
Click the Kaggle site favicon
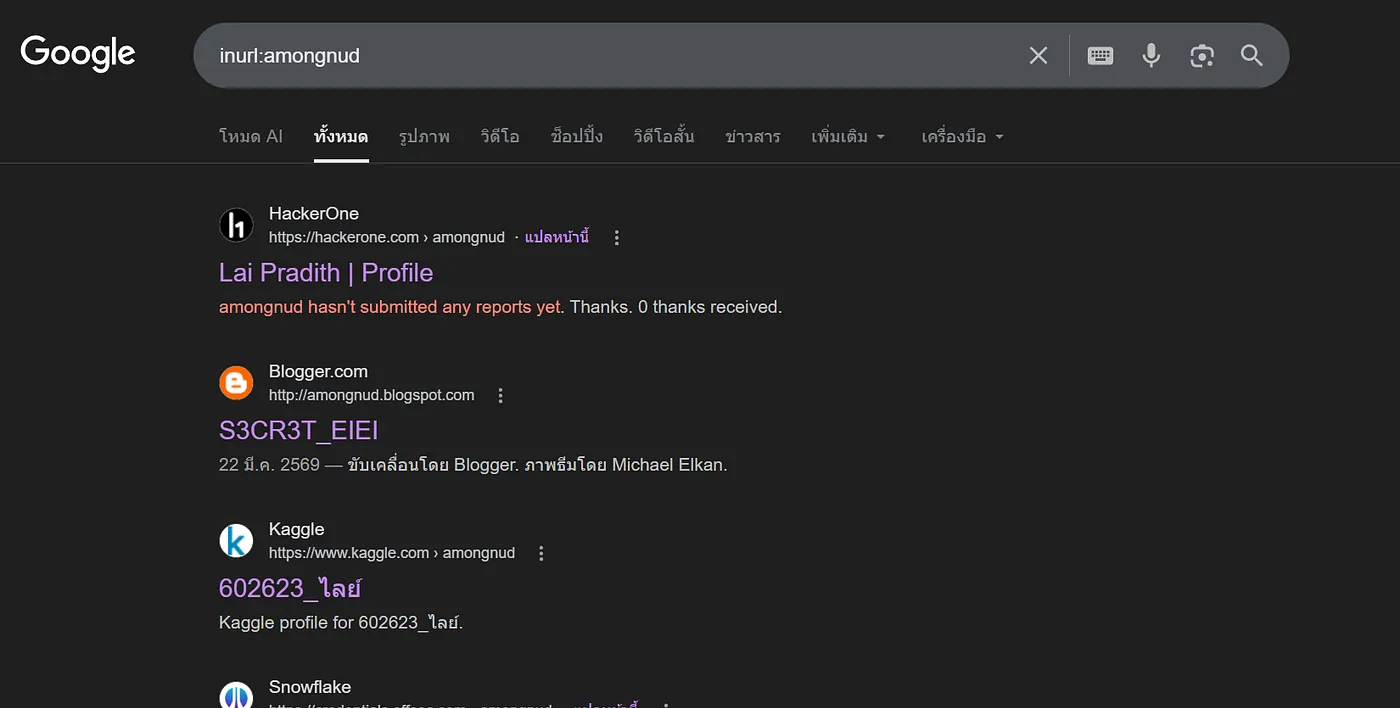point(237,541)
